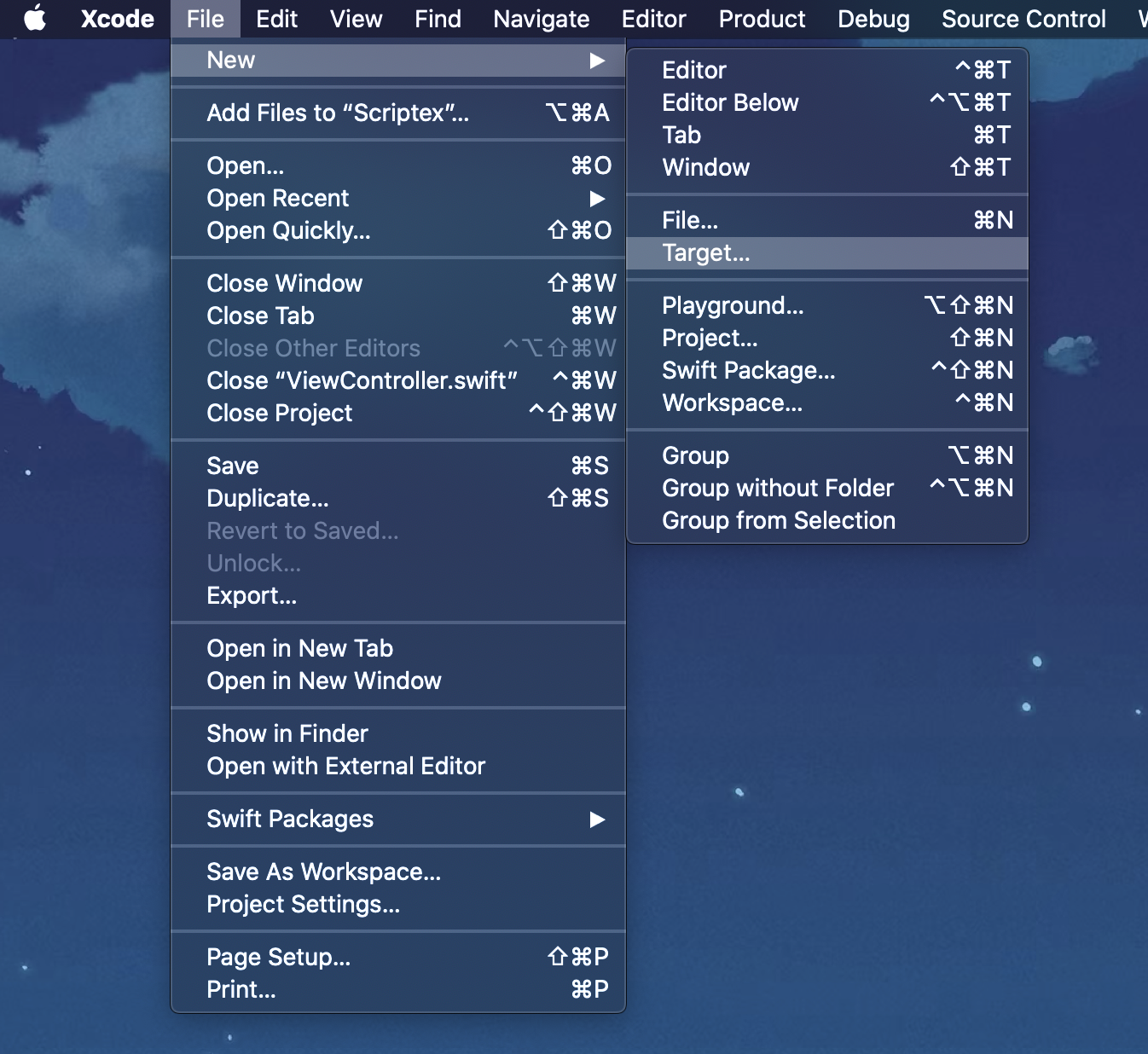Choose Editor Below in New submenu
1148x1054 pixels.
(730, 103)
